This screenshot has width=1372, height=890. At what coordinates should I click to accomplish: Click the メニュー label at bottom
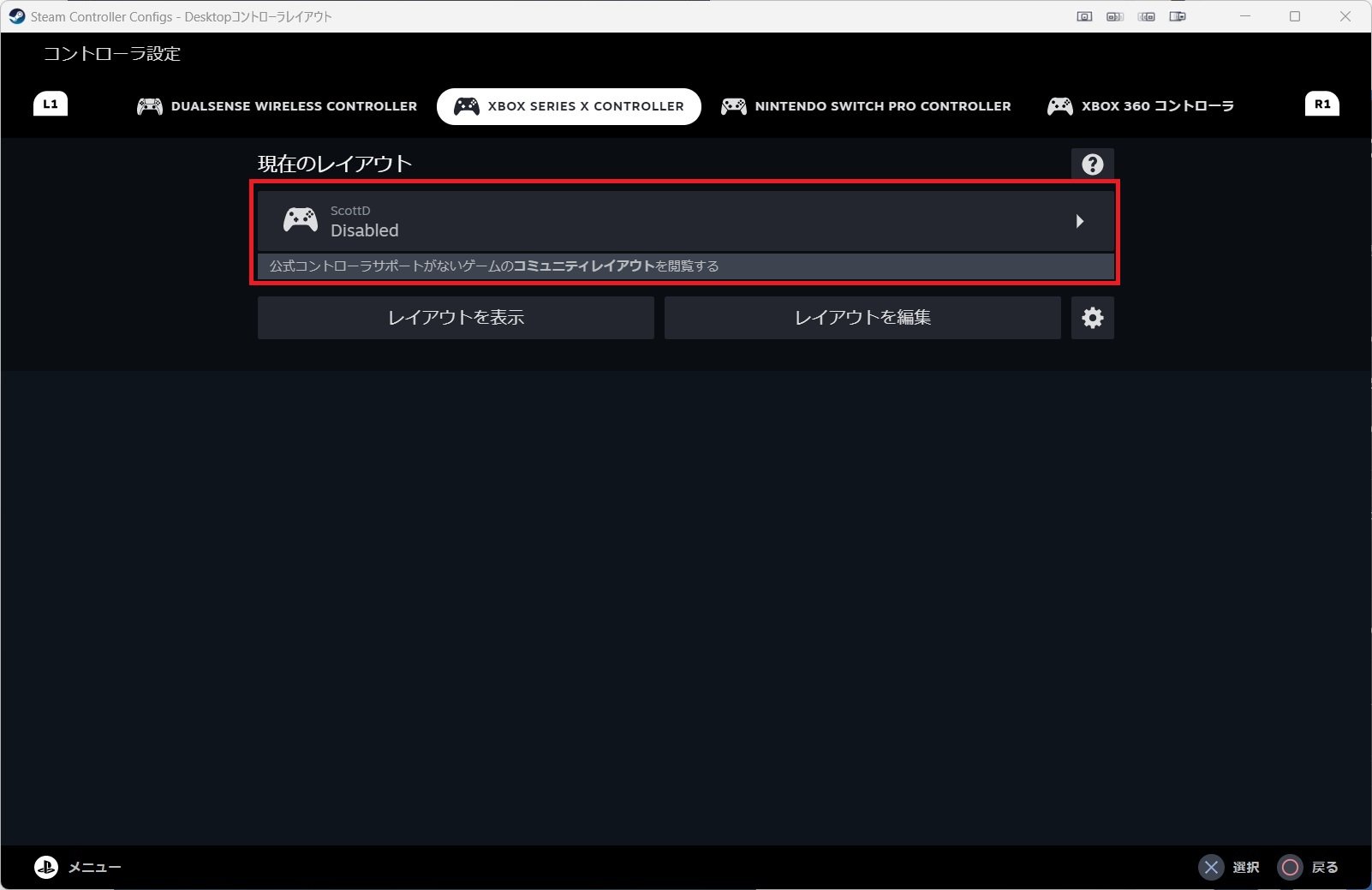tap(94, 868)
